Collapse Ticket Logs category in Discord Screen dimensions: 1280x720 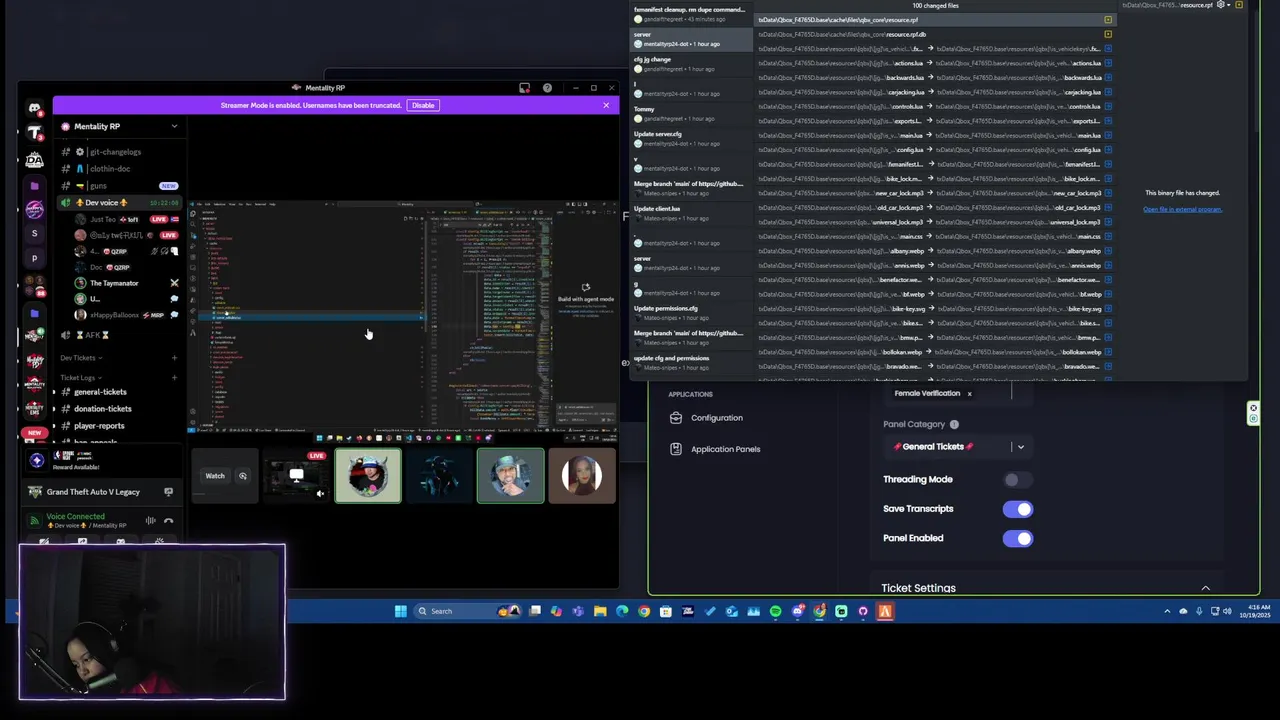(x=79, y=378)
